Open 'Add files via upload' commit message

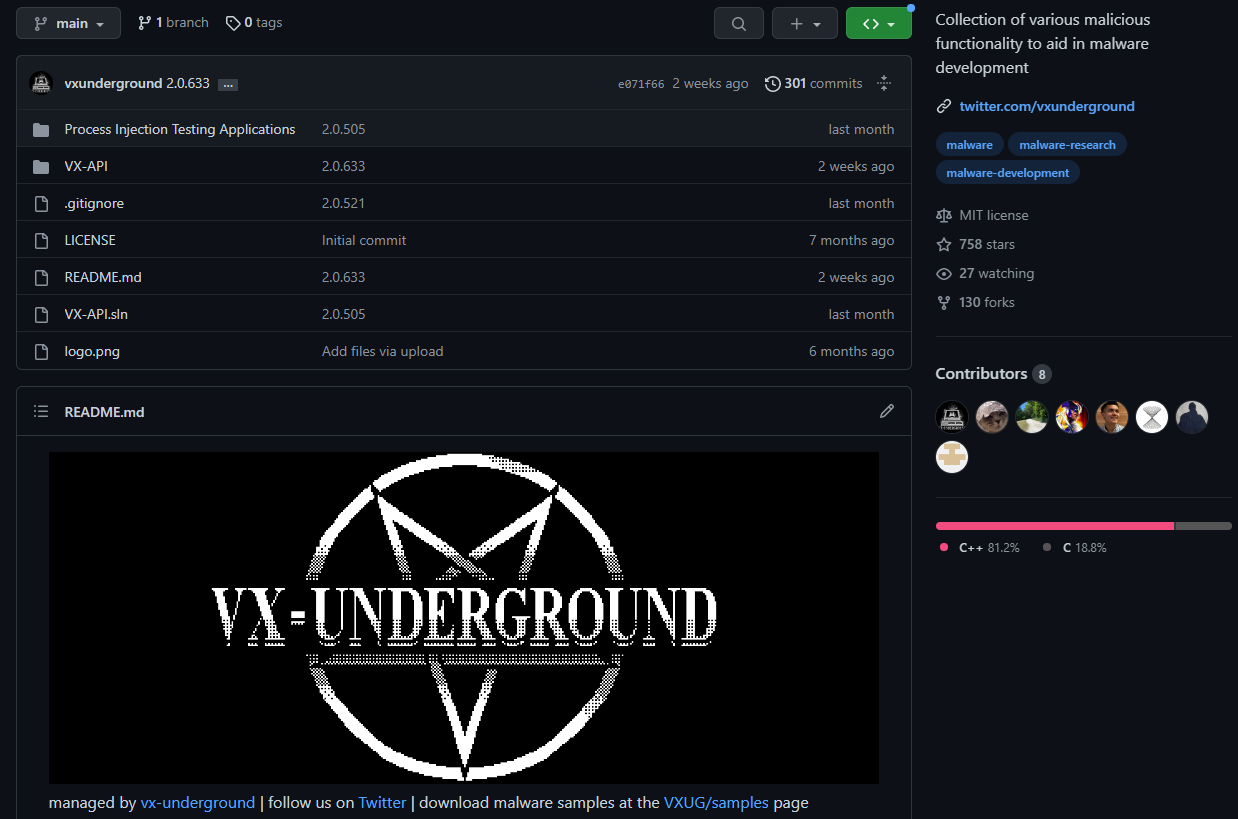[x=382, y=352]
